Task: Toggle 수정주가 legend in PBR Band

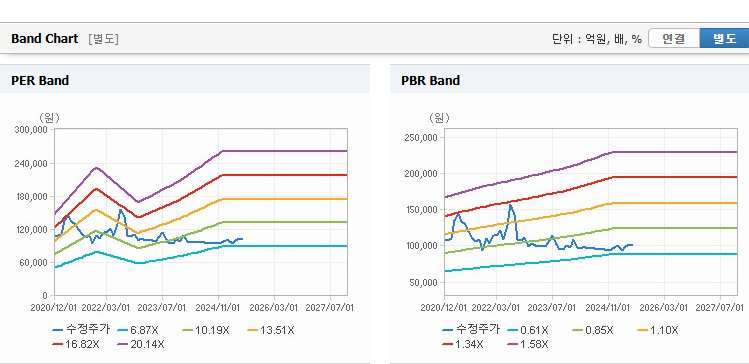Action: pyautogui.click(x=471, y=330)
